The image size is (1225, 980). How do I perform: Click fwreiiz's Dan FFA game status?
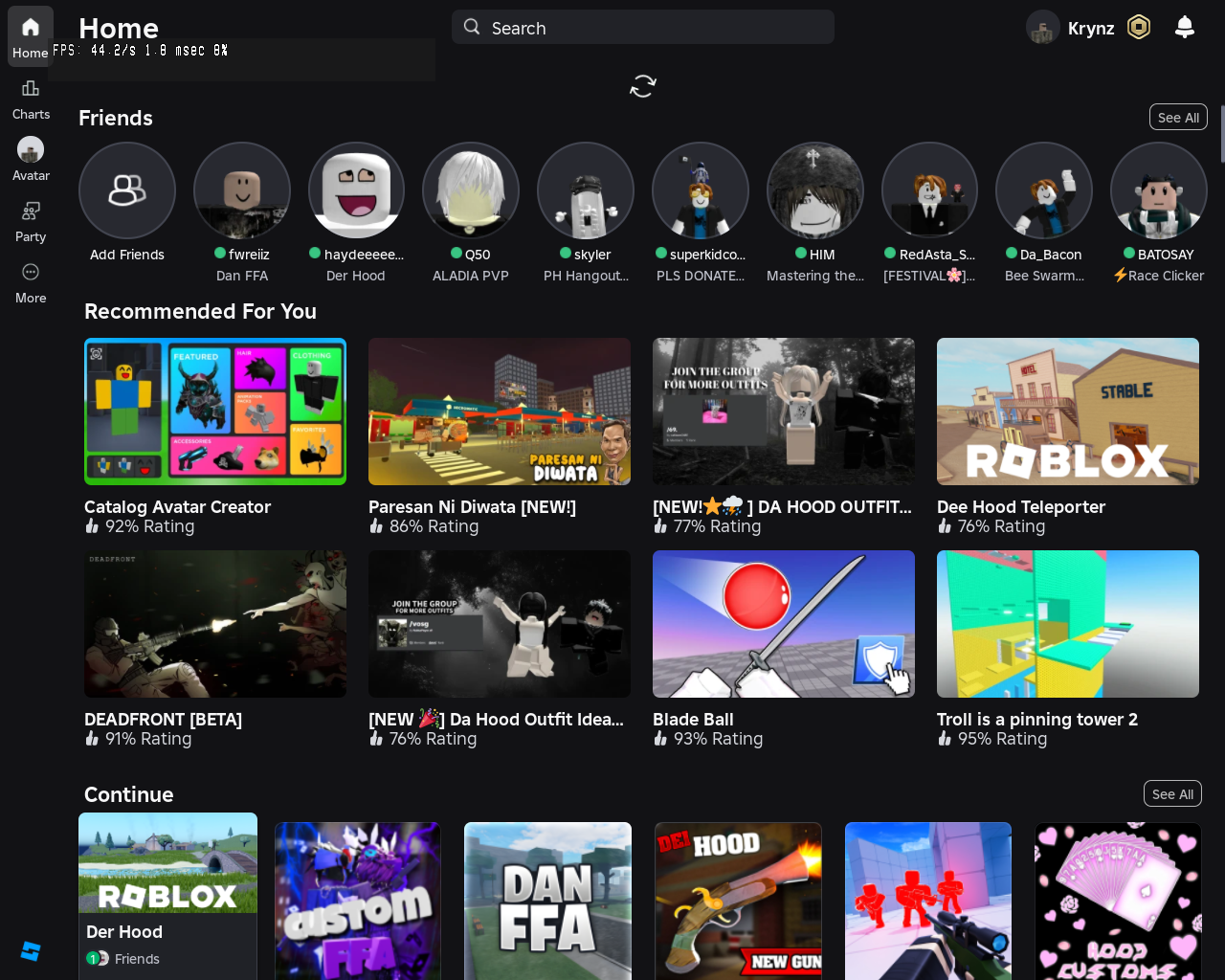pyautogui.click(x=242, y=276)
